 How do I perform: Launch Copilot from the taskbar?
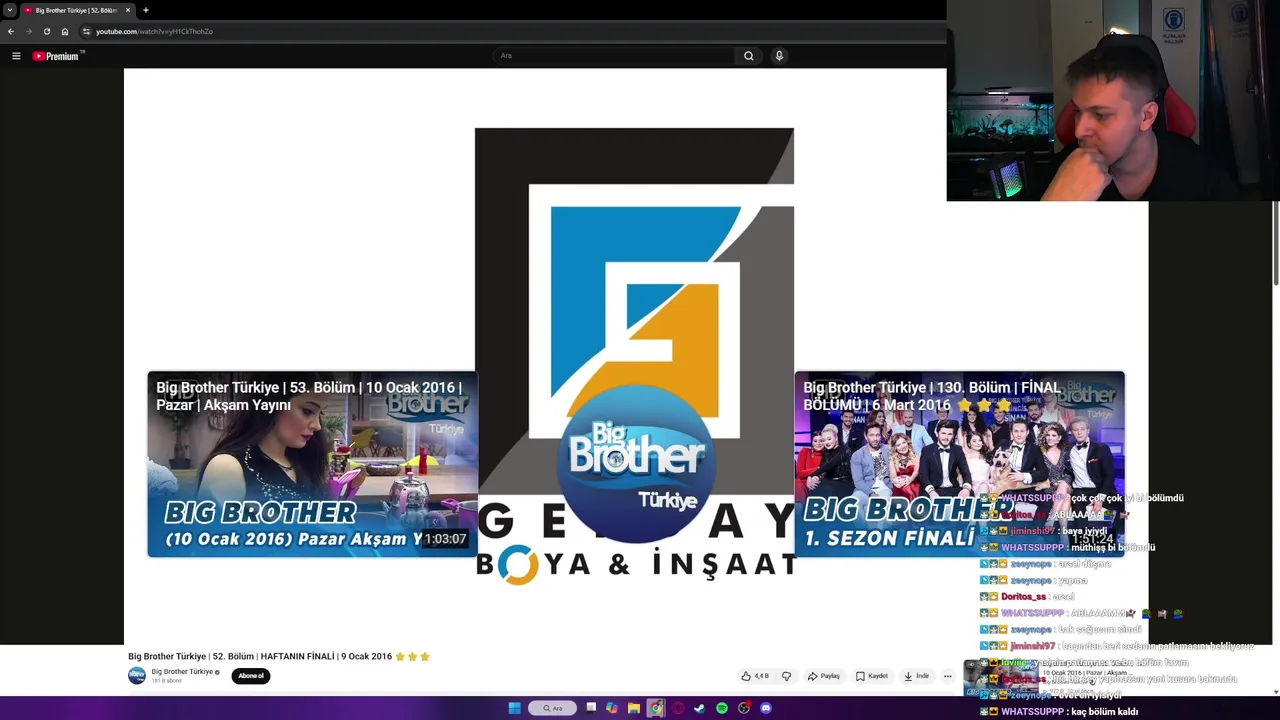click(612, 708)
